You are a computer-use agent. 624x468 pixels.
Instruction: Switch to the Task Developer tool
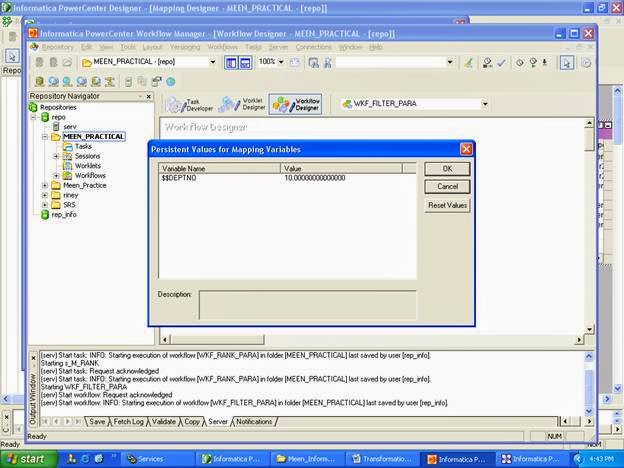click(x=189, y=105)
